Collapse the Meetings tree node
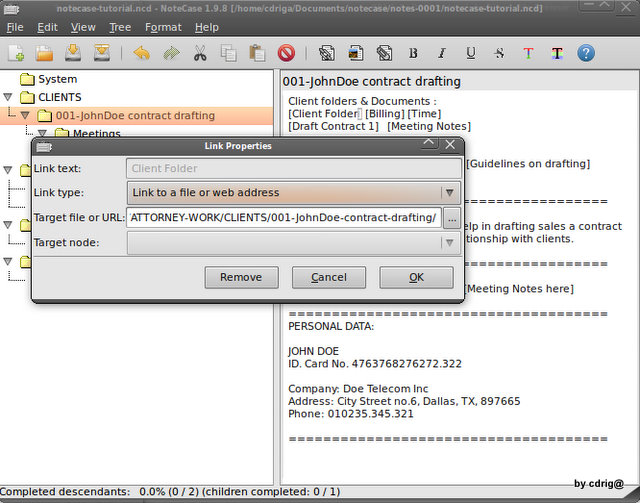Viewport: 640px width, 503px height. coord(42,133)
